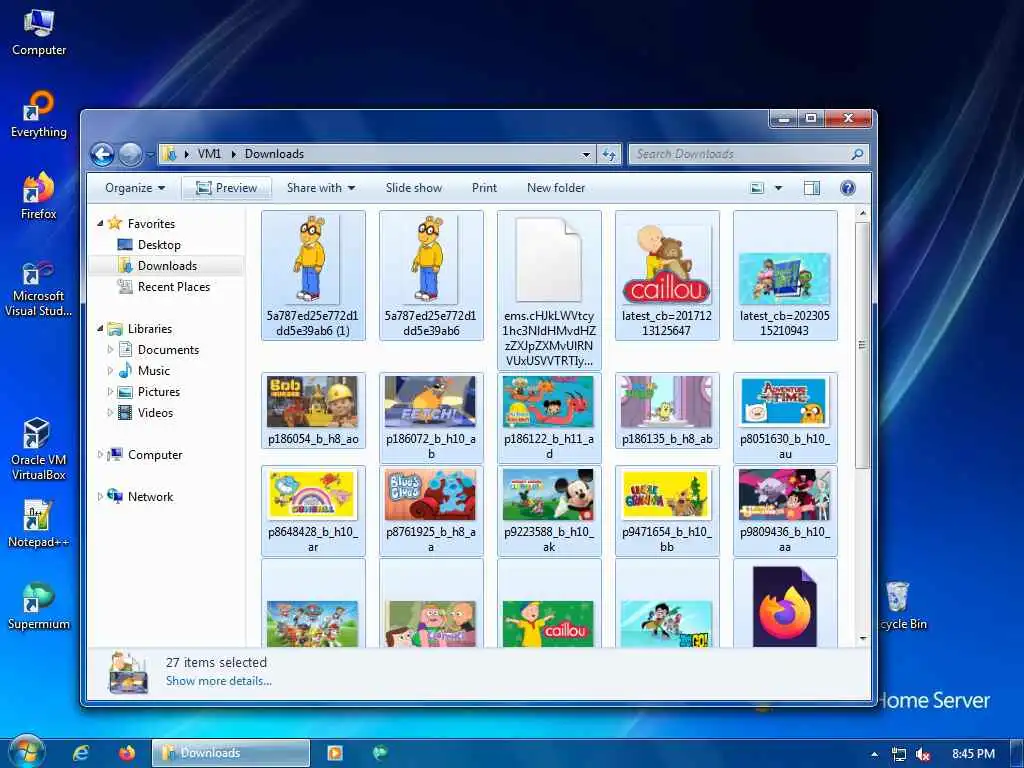
Task: Select the Caillou latest_cb=201712 thumbnail
Action: [667, 276]
